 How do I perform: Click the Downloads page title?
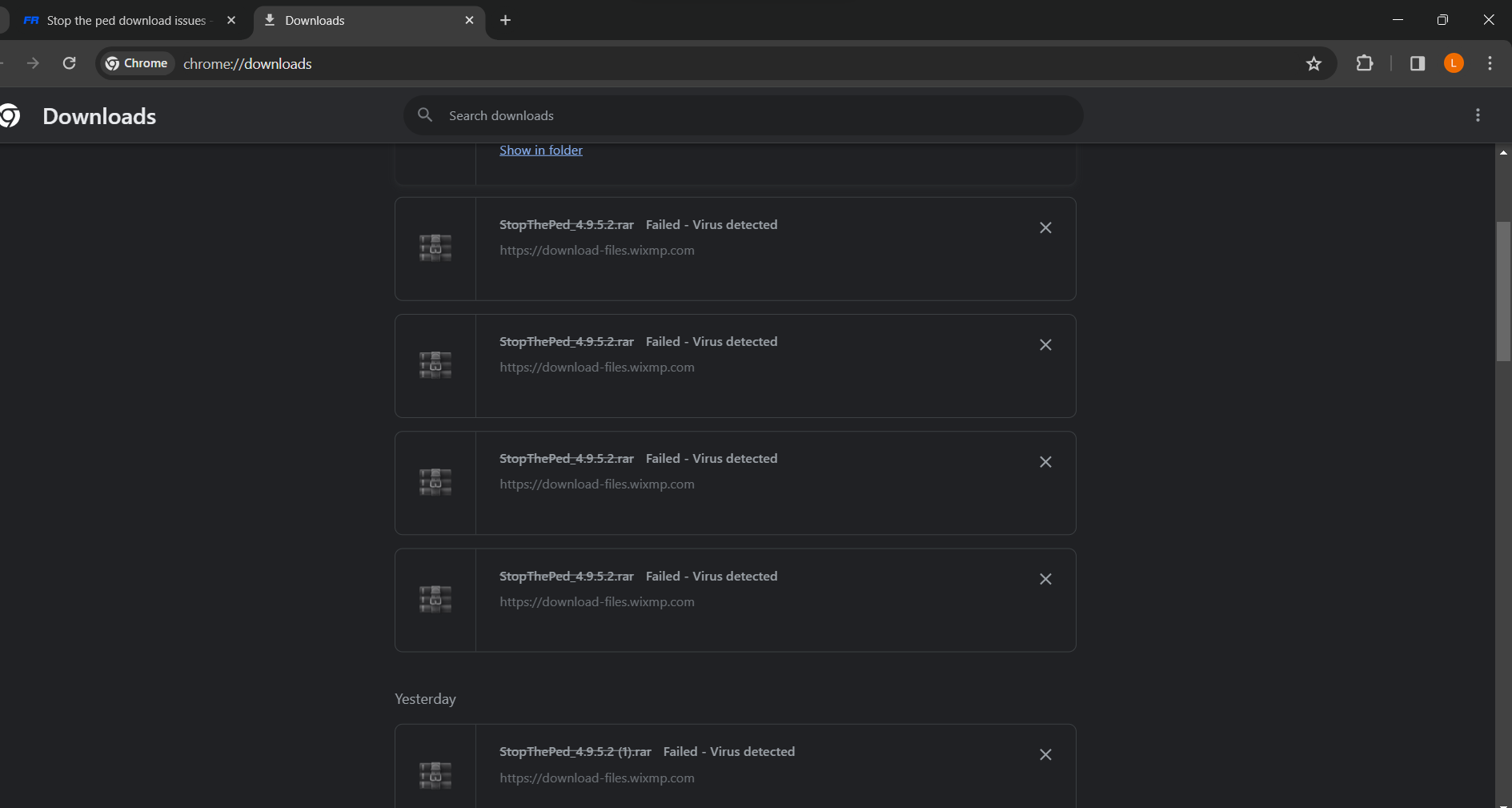click(99, 116)
